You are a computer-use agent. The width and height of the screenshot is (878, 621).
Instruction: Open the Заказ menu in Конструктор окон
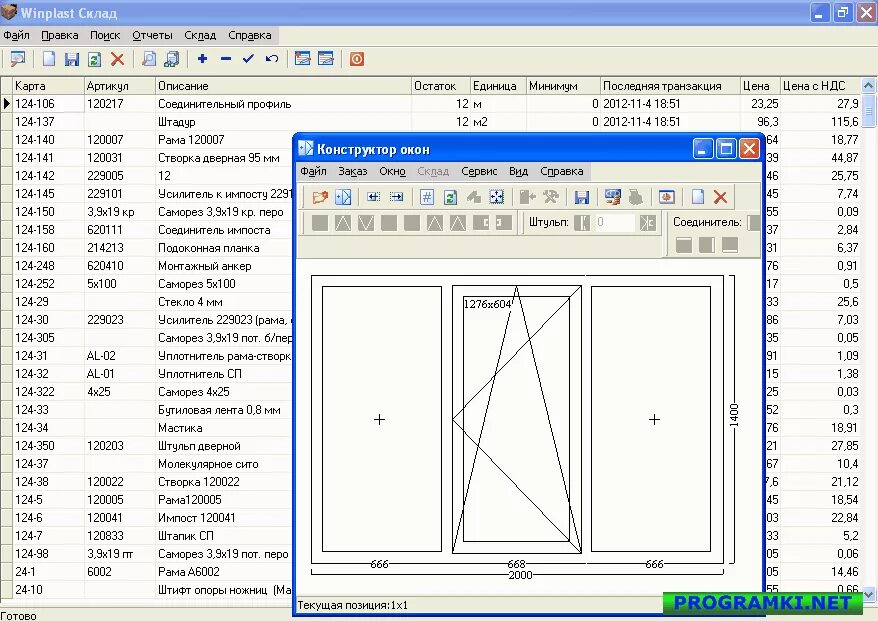click(353, 171)
